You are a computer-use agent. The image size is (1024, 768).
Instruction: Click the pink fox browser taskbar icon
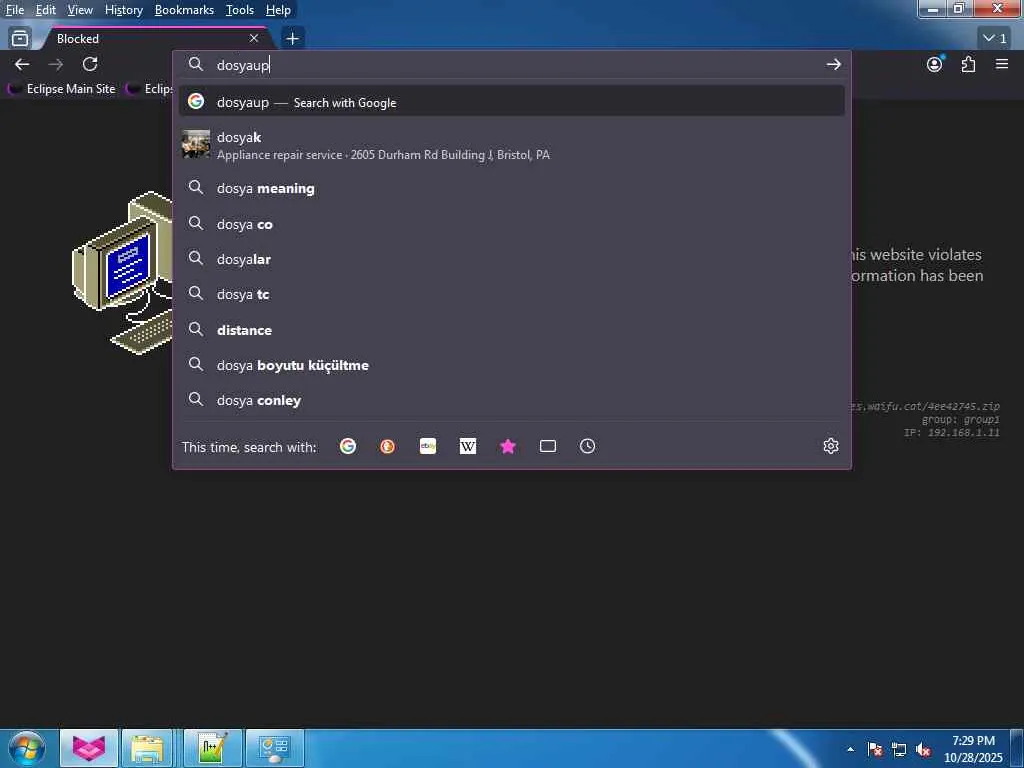click(x=89, y=748)
